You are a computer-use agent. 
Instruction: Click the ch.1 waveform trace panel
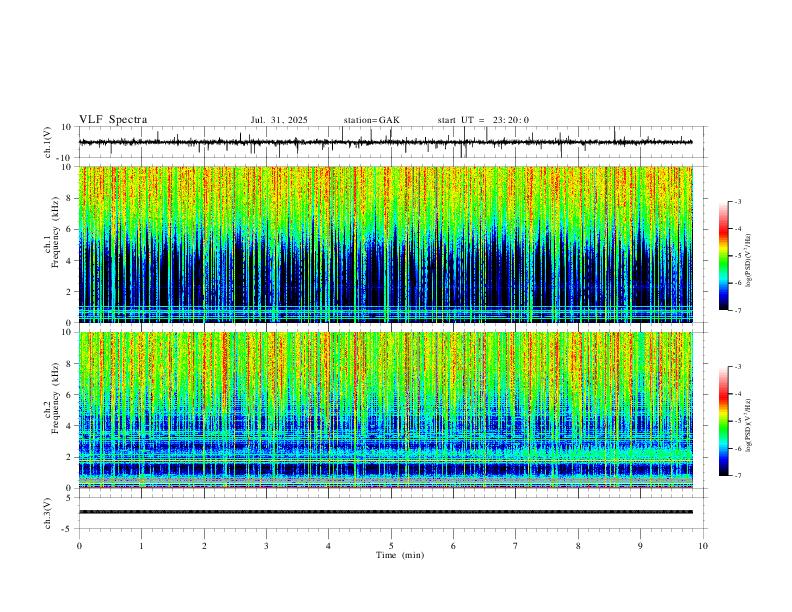tap(393, 142)
